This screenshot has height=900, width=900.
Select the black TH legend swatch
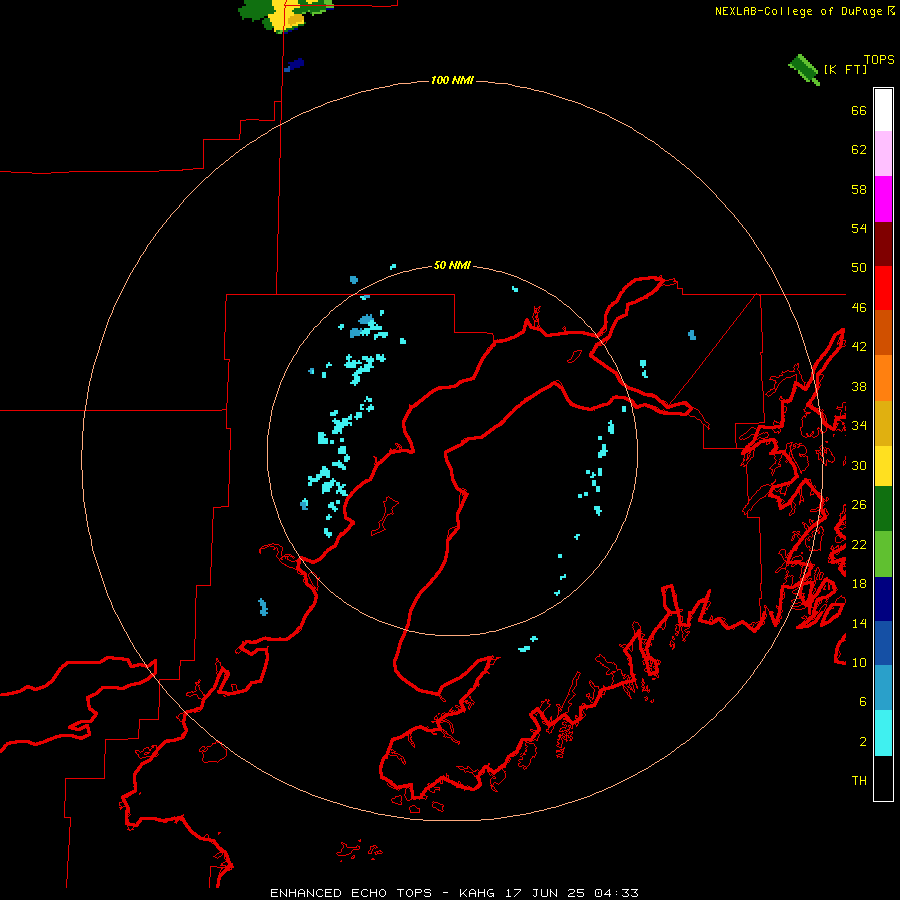pyautogui.click(x=883, y=778)
